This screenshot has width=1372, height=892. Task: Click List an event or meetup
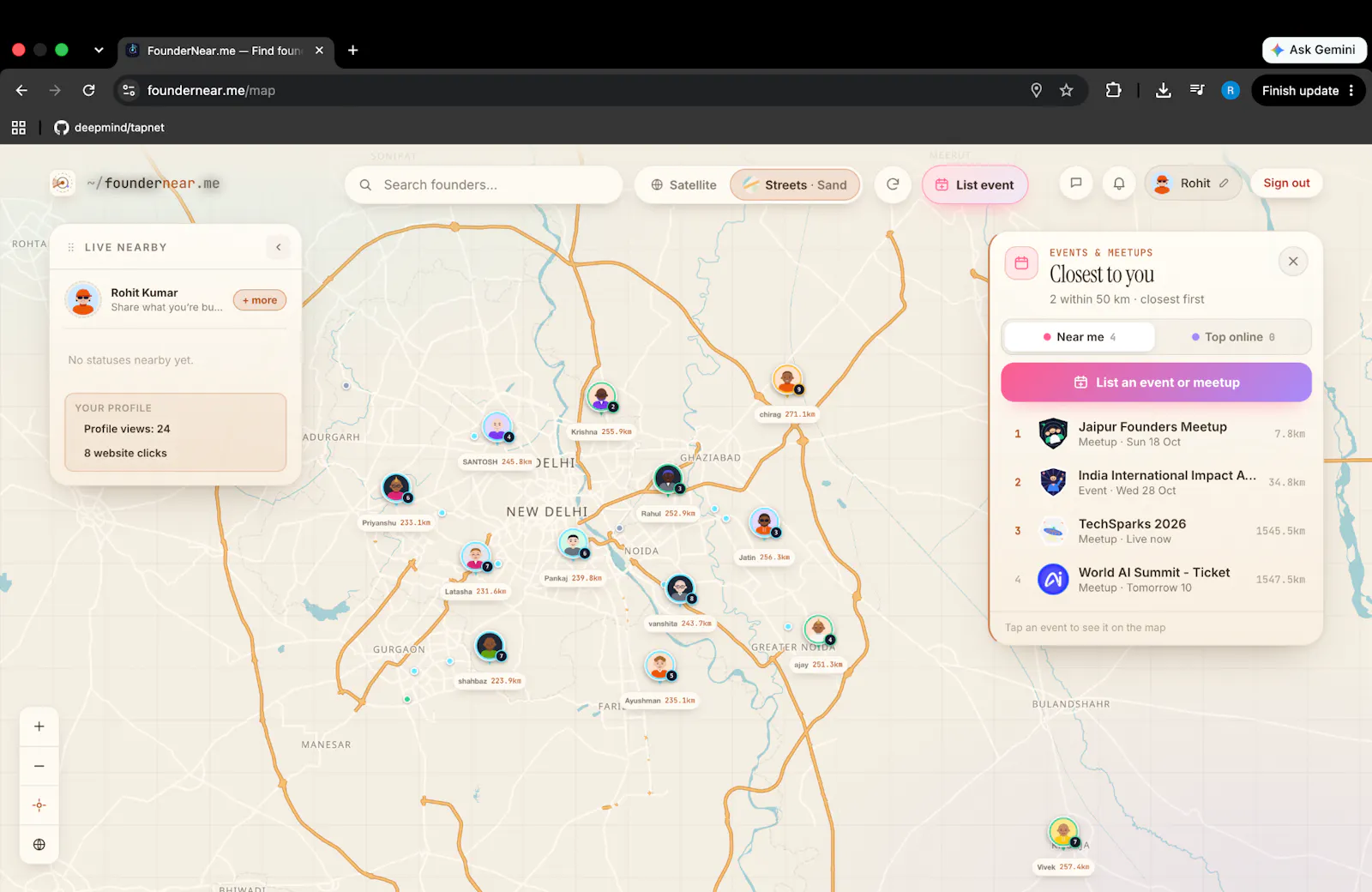1156,383
